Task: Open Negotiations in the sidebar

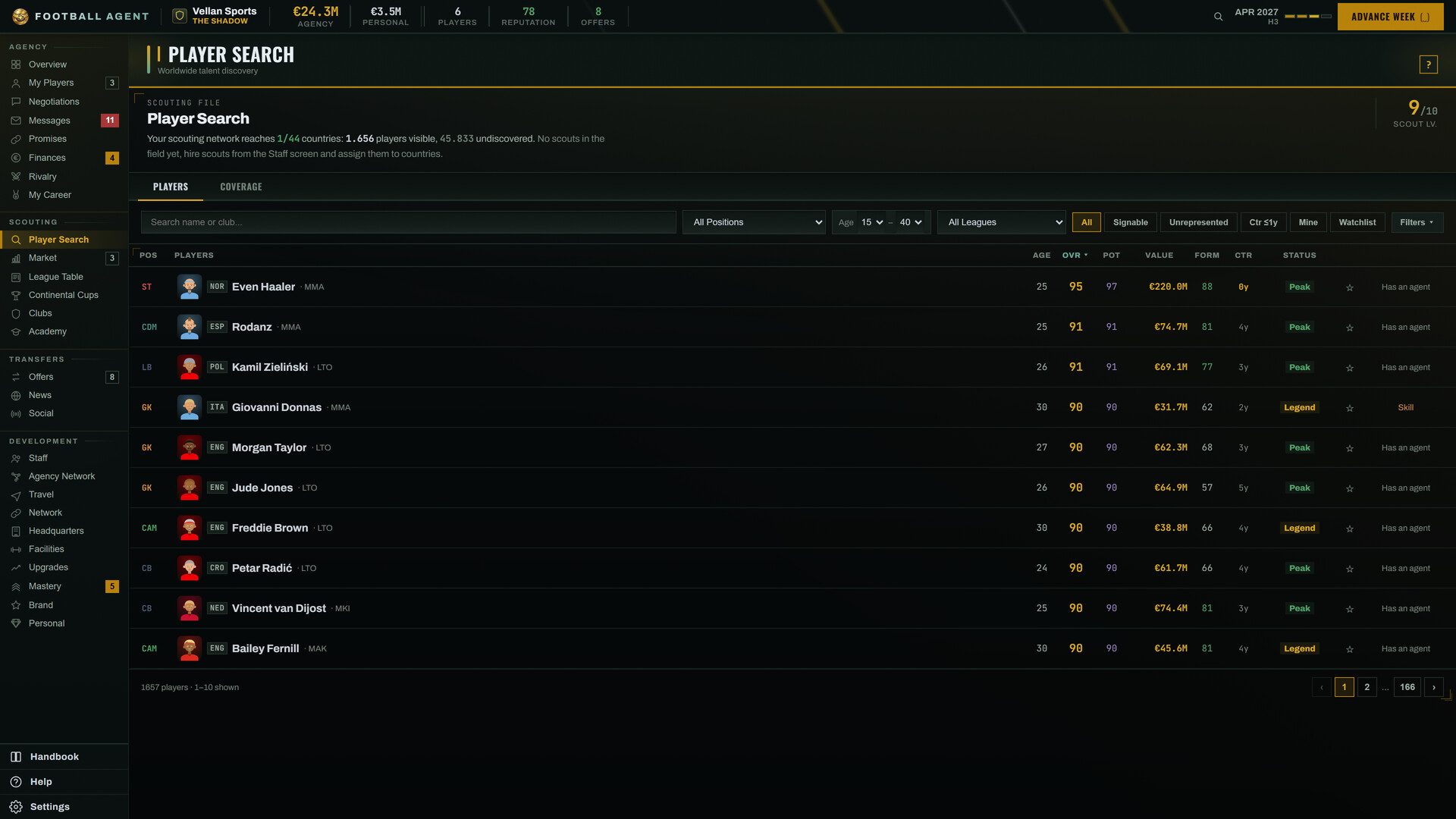Action: (54, 102)
